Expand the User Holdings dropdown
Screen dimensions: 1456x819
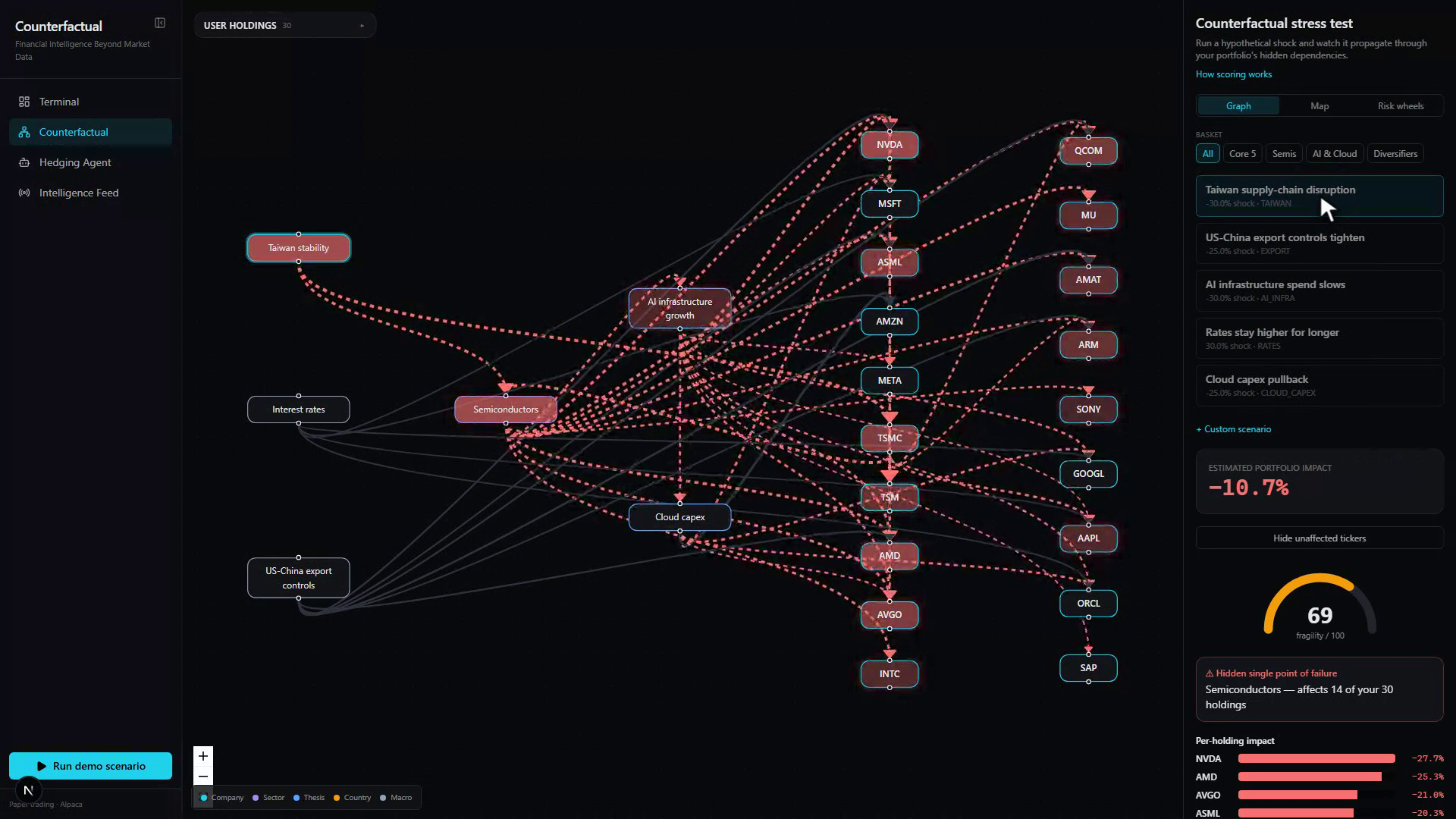tap(284, 25)
